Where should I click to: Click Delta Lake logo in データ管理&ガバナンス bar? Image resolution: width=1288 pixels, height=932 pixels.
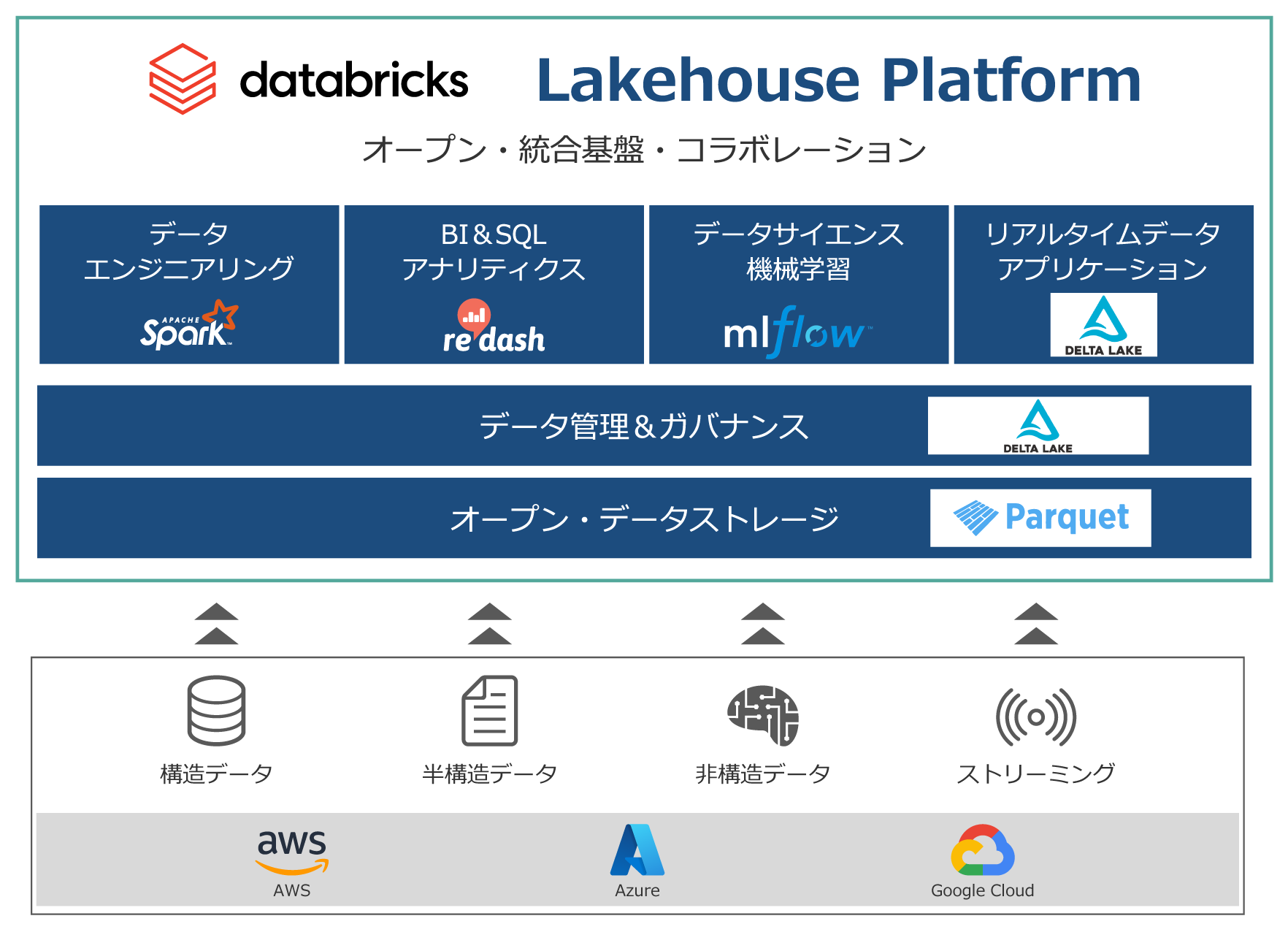(1038, 426)
